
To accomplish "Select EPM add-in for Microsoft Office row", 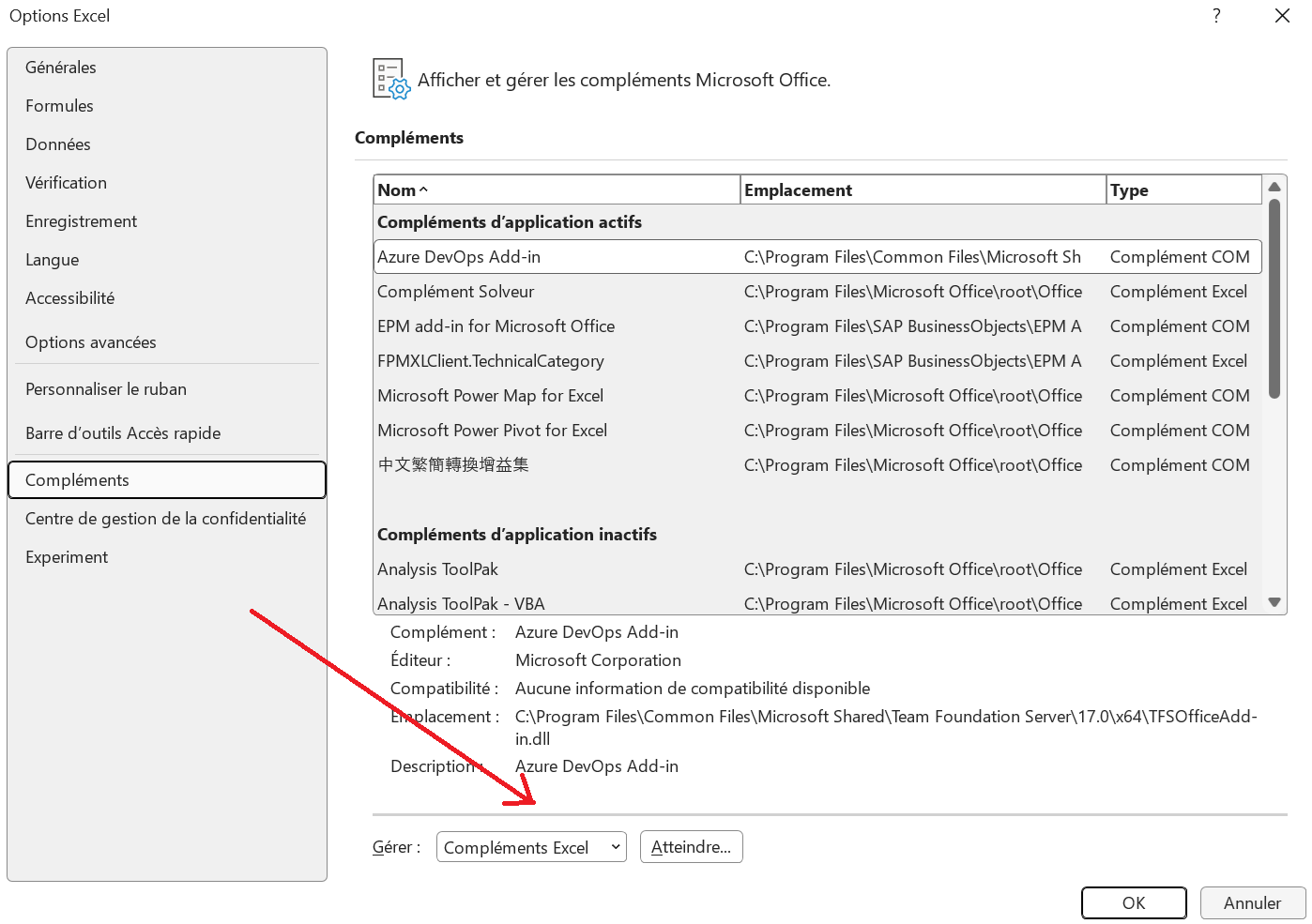I will pos(817,326).
